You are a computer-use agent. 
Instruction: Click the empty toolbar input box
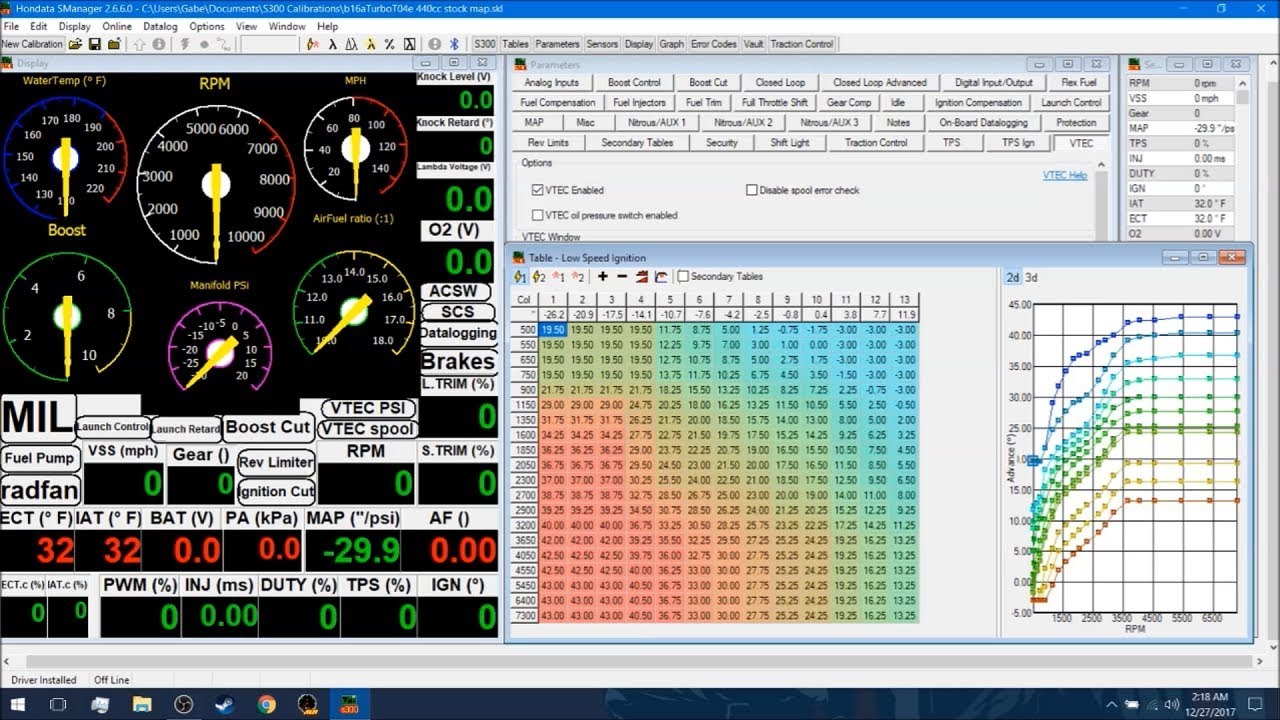(x=269, y=44)
